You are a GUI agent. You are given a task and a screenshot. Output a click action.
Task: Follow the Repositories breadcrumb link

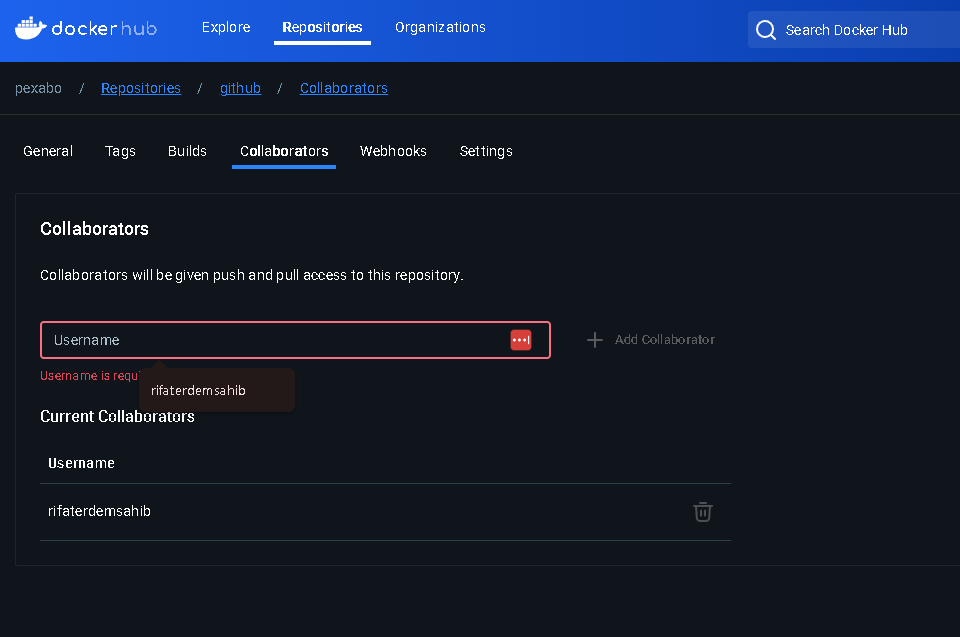[x=141, y=88]
